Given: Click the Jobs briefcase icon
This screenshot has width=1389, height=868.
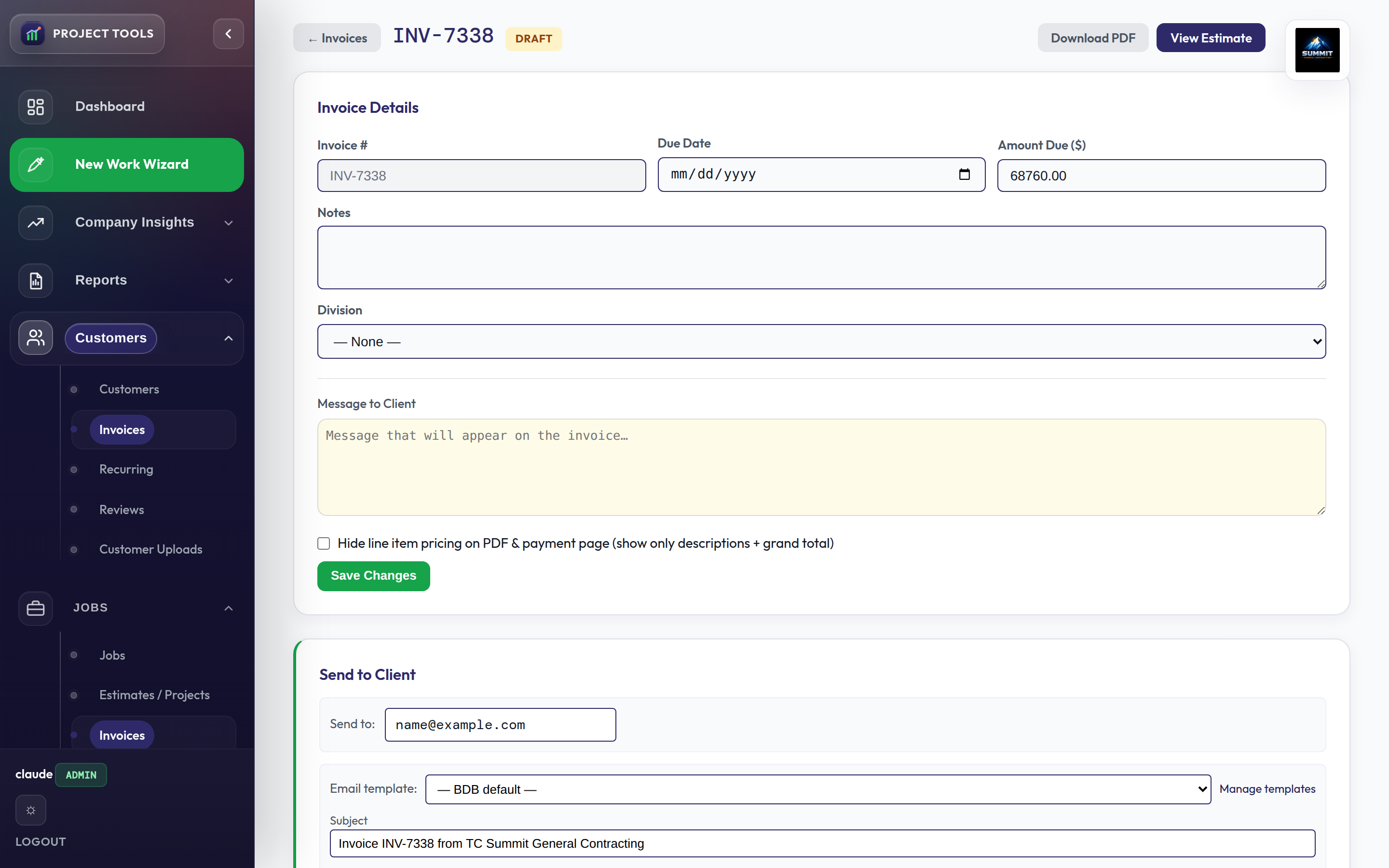Looking at the screenshot, I should pos(36,608).
